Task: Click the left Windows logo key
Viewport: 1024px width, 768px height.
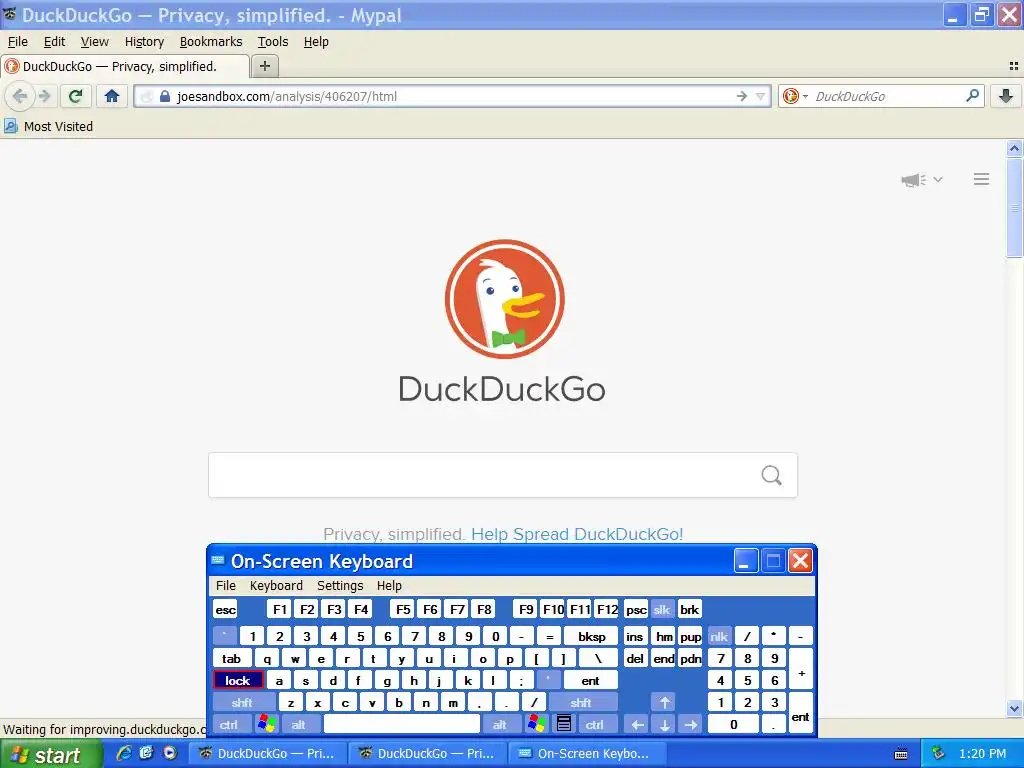Action: pyautogui.click(x=266, y=725)
